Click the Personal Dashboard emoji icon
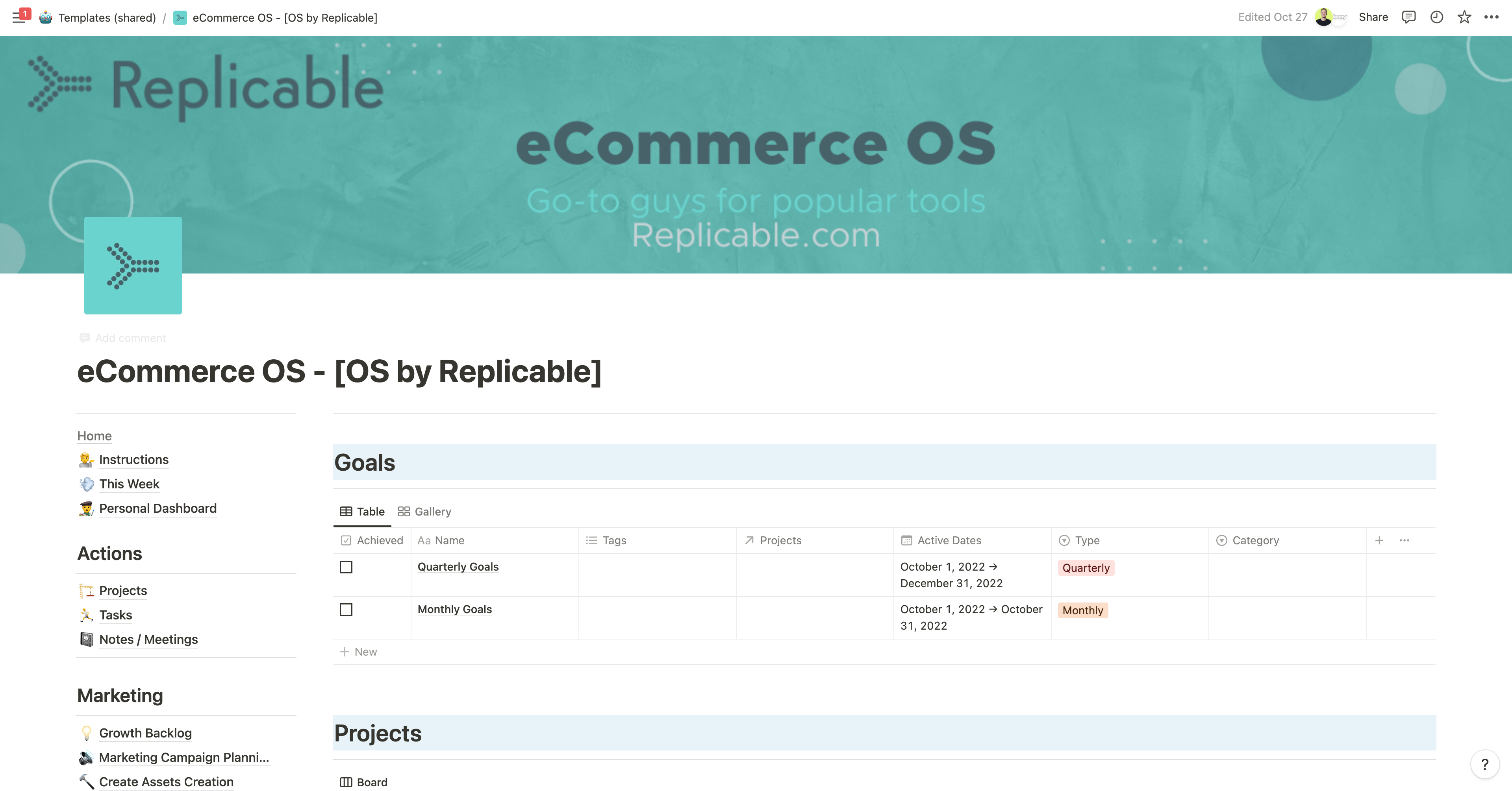 (86, 508)
